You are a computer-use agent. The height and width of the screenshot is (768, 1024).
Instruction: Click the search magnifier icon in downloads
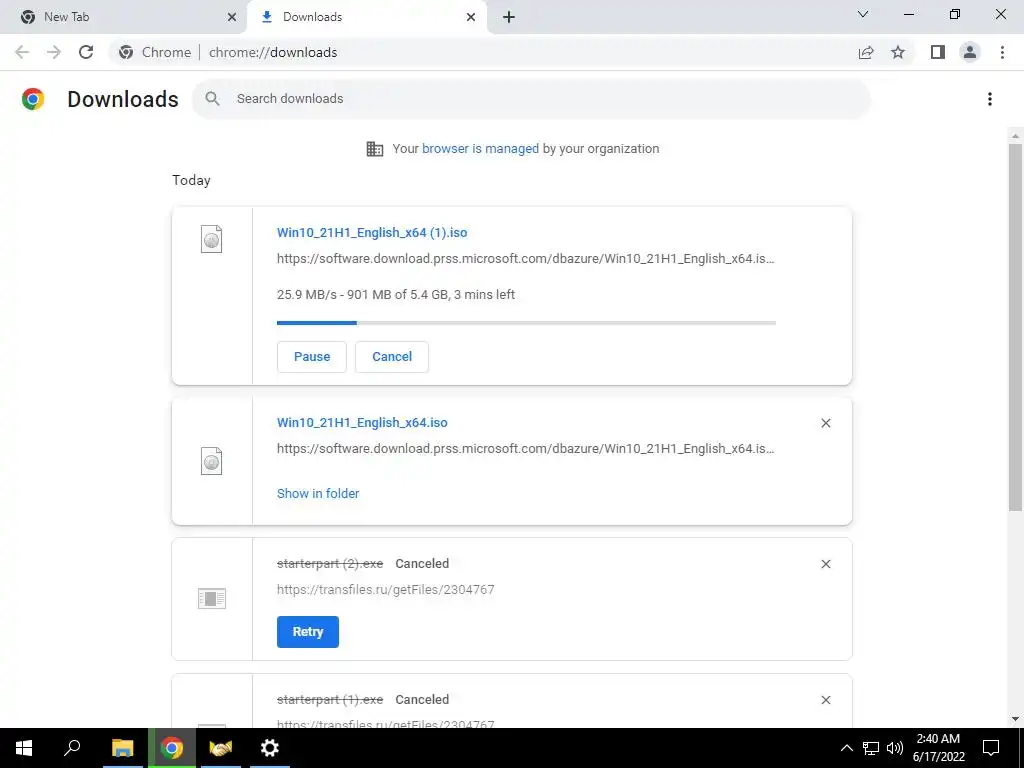pos(212,99)
